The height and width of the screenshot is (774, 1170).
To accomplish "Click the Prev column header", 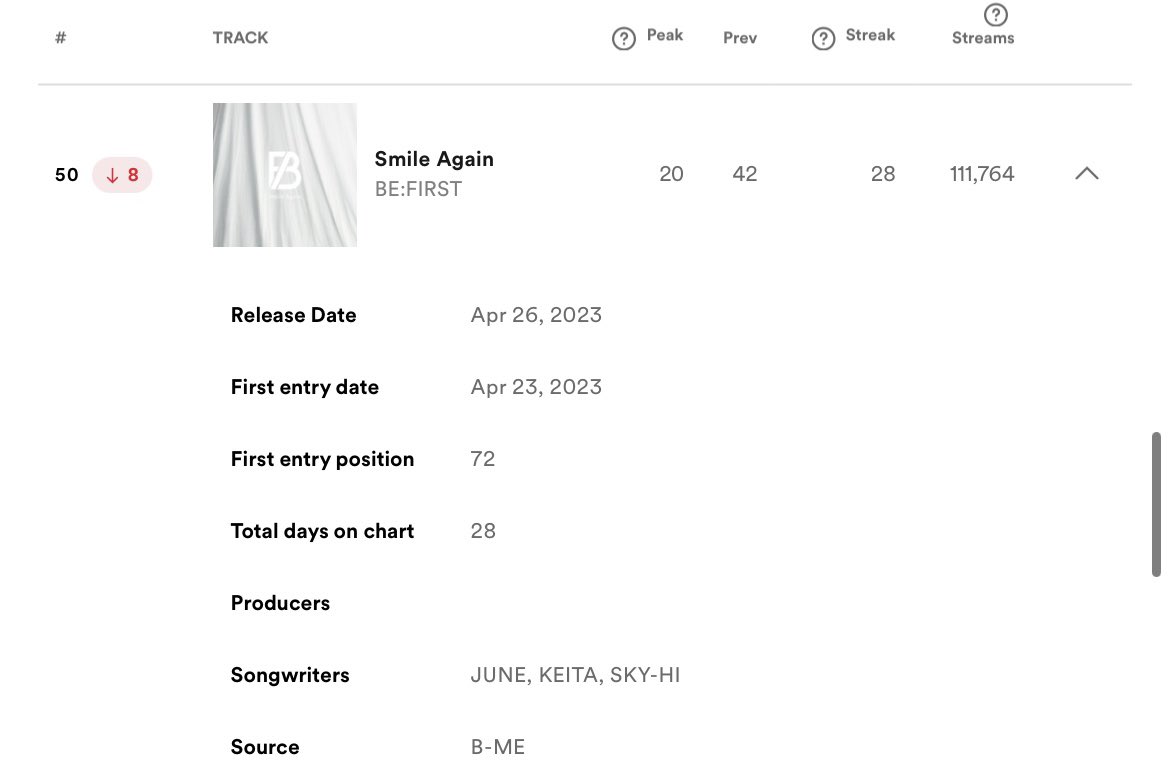I will 740,38.
